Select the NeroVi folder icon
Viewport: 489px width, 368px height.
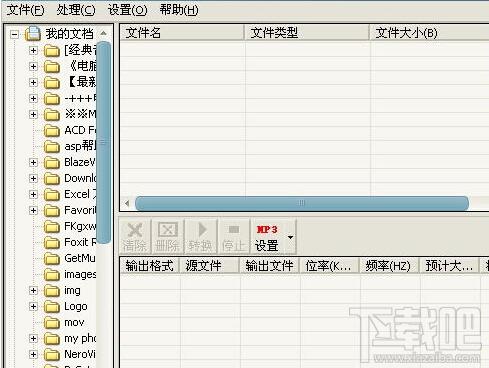[x=52, y=355]
